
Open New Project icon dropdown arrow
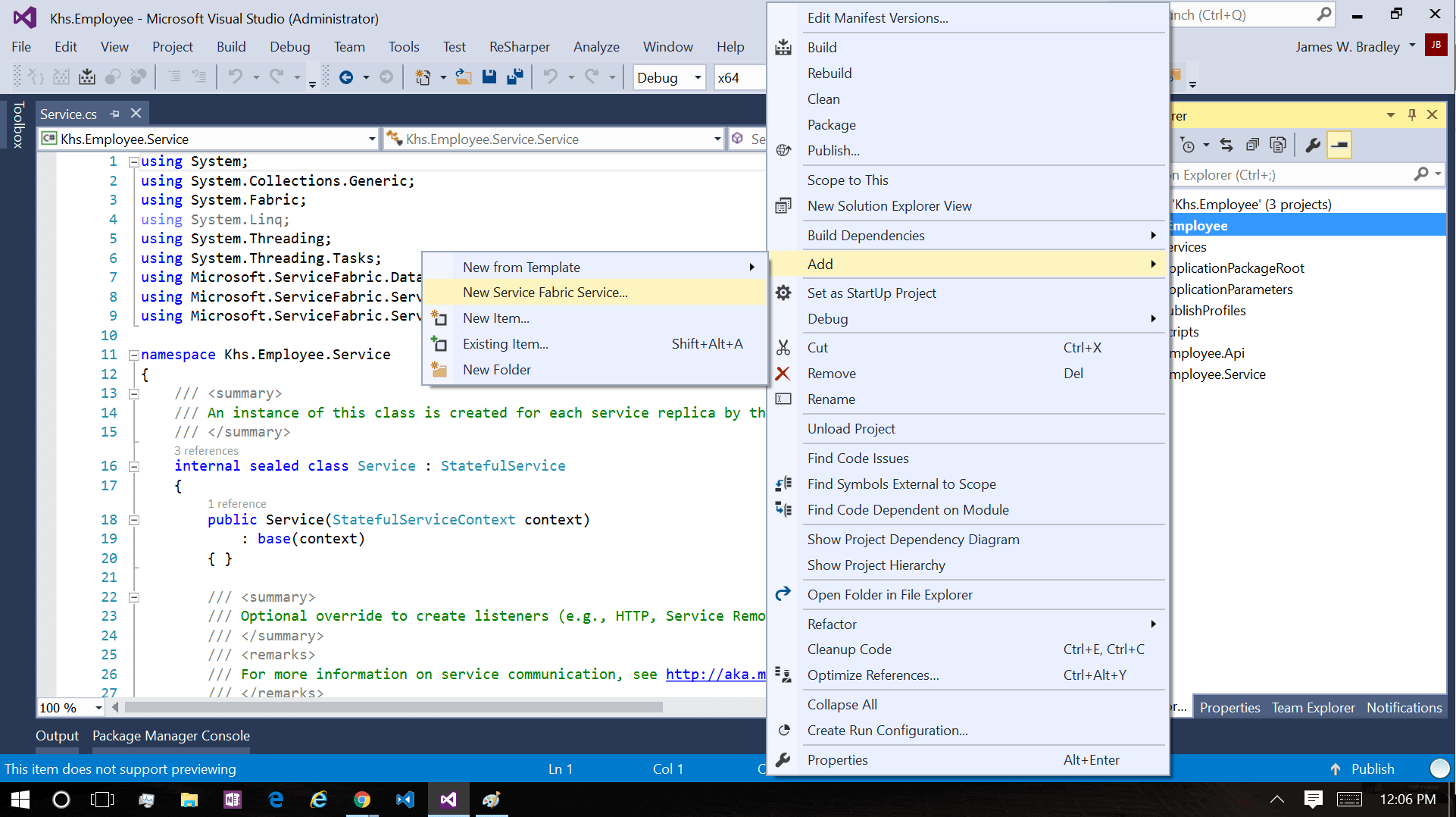coord(443,77)
